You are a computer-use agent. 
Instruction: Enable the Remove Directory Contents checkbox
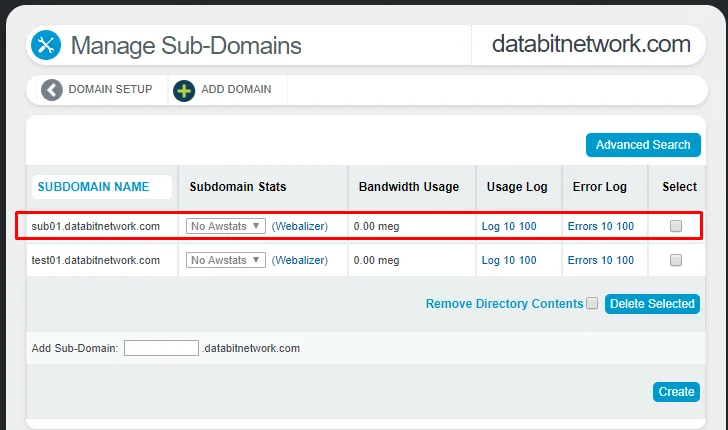592,303
